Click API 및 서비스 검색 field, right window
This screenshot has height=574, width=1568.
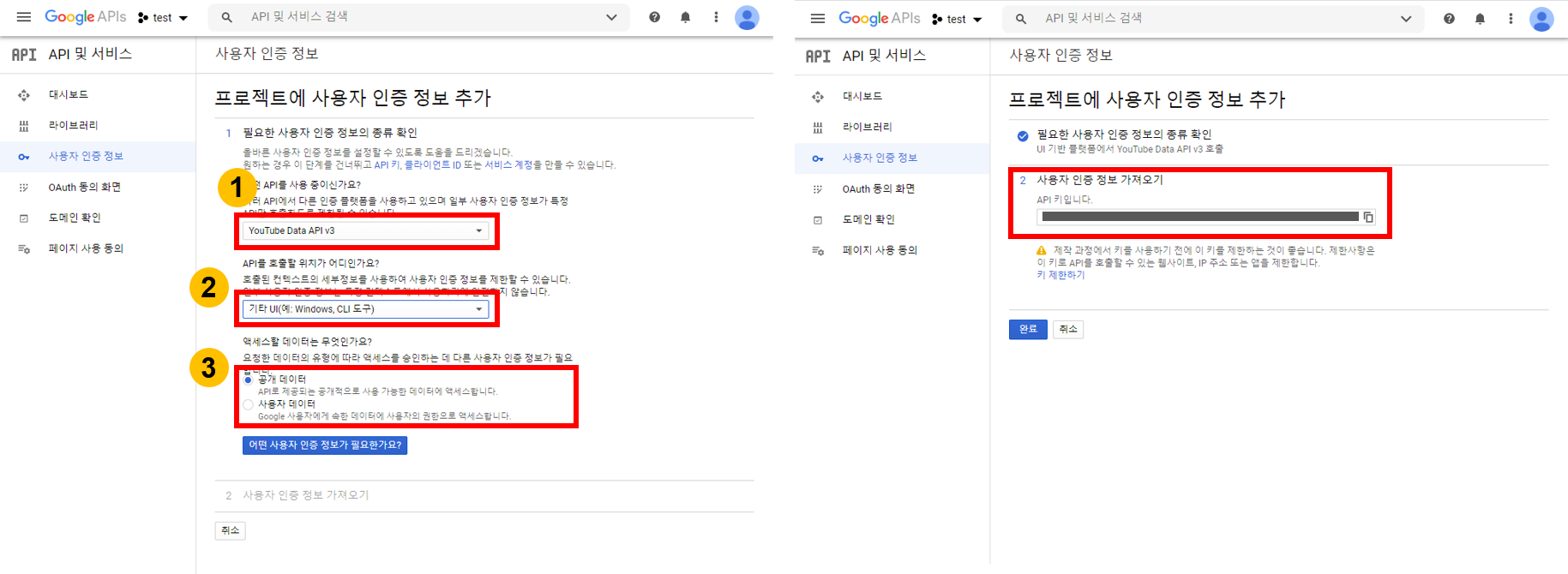[x=1214, y=19]
